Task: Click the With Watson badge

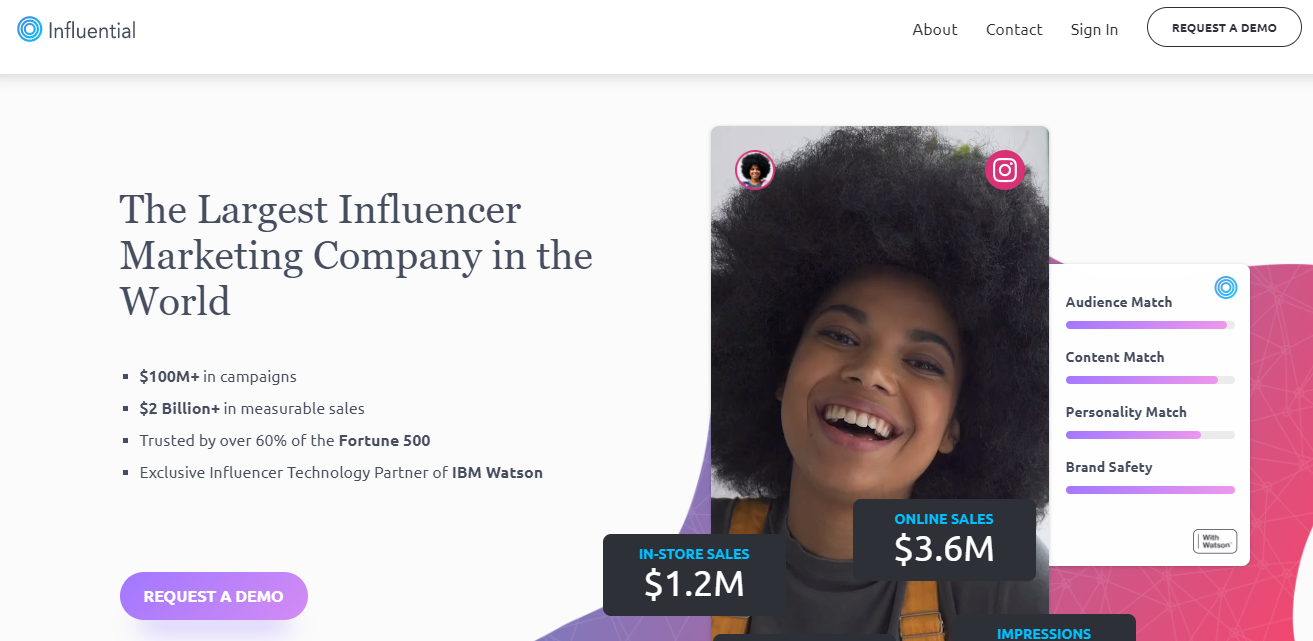Action: (x=1214, y=541)
